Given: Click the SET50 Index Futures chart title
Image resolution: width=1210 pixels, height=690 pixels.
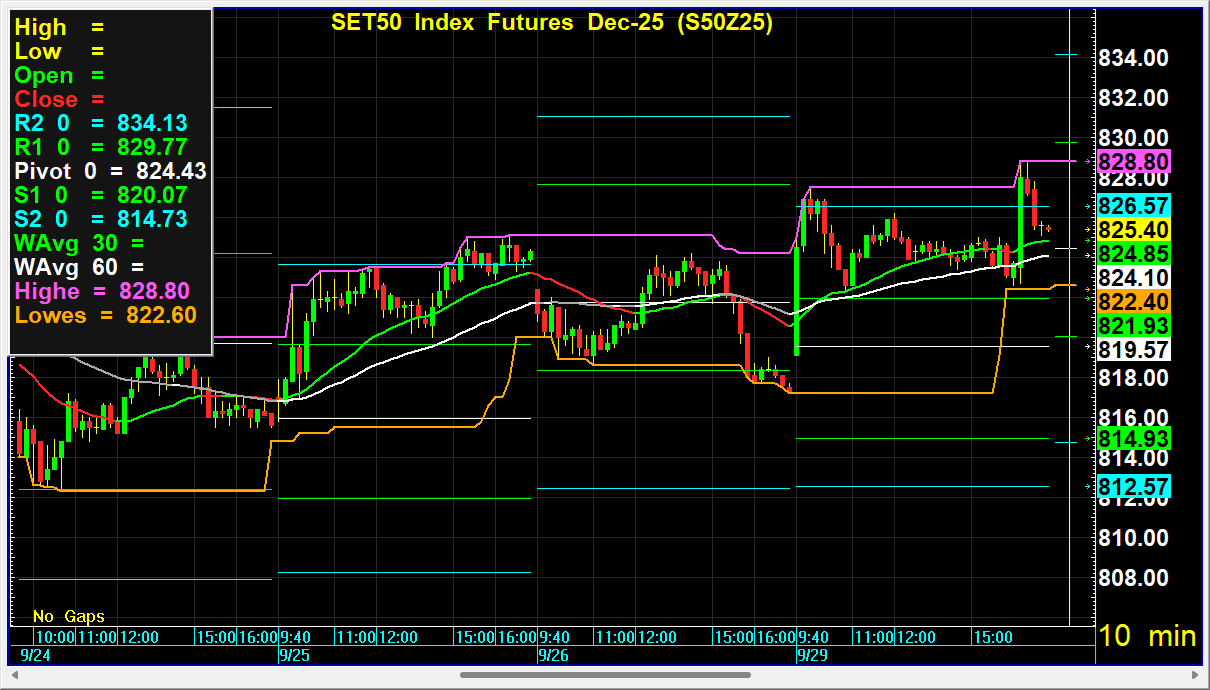Looking at the screenshot, I should [552, 23].
